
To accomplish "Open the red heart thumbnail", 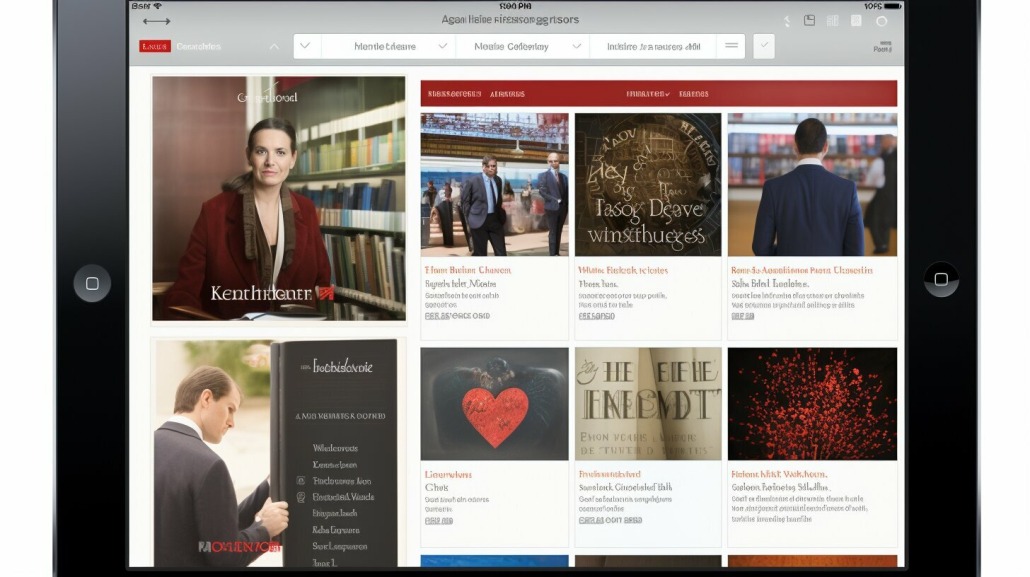I will [x=495, y=404].
